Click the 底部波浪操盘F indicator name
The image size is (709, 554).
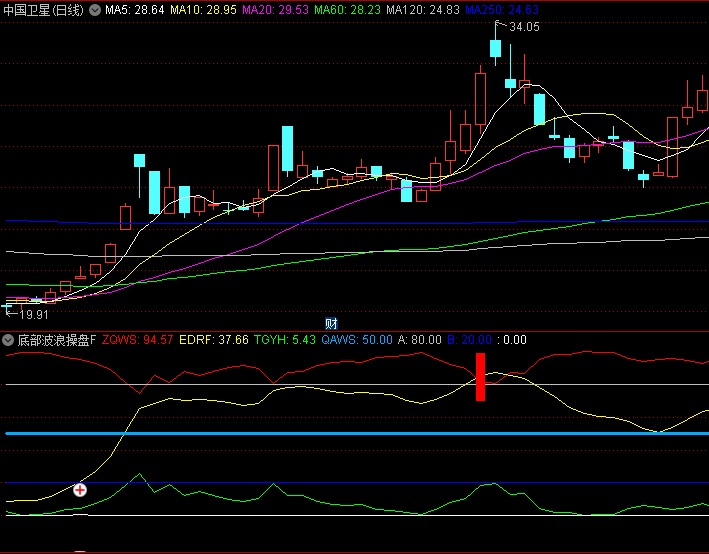56,340
